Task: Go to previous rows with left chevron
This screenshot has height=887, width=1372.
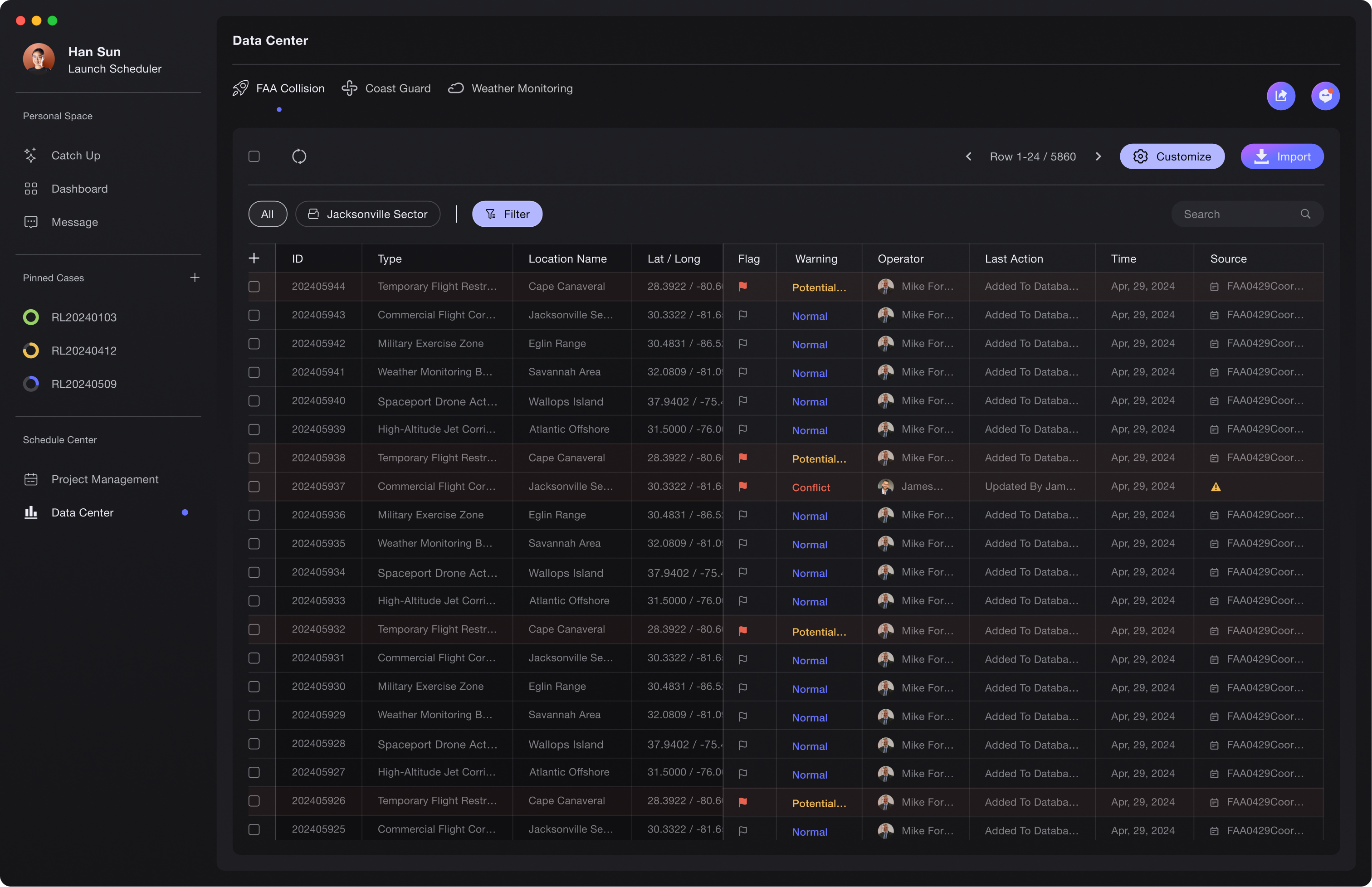Action: [x=968, y=156]
